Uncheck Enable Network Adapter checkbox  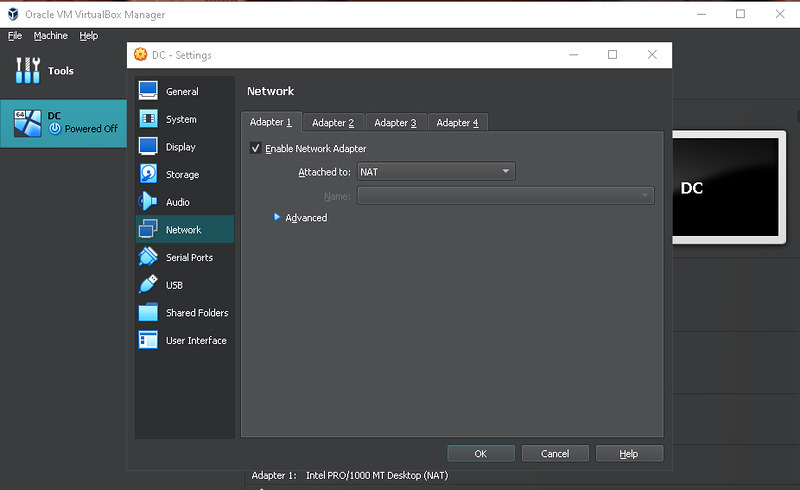point(255,148)
